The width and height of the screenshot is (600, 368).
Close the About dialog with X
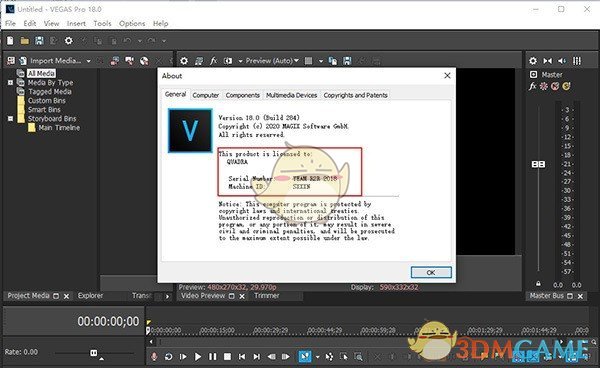pos(447,76)
